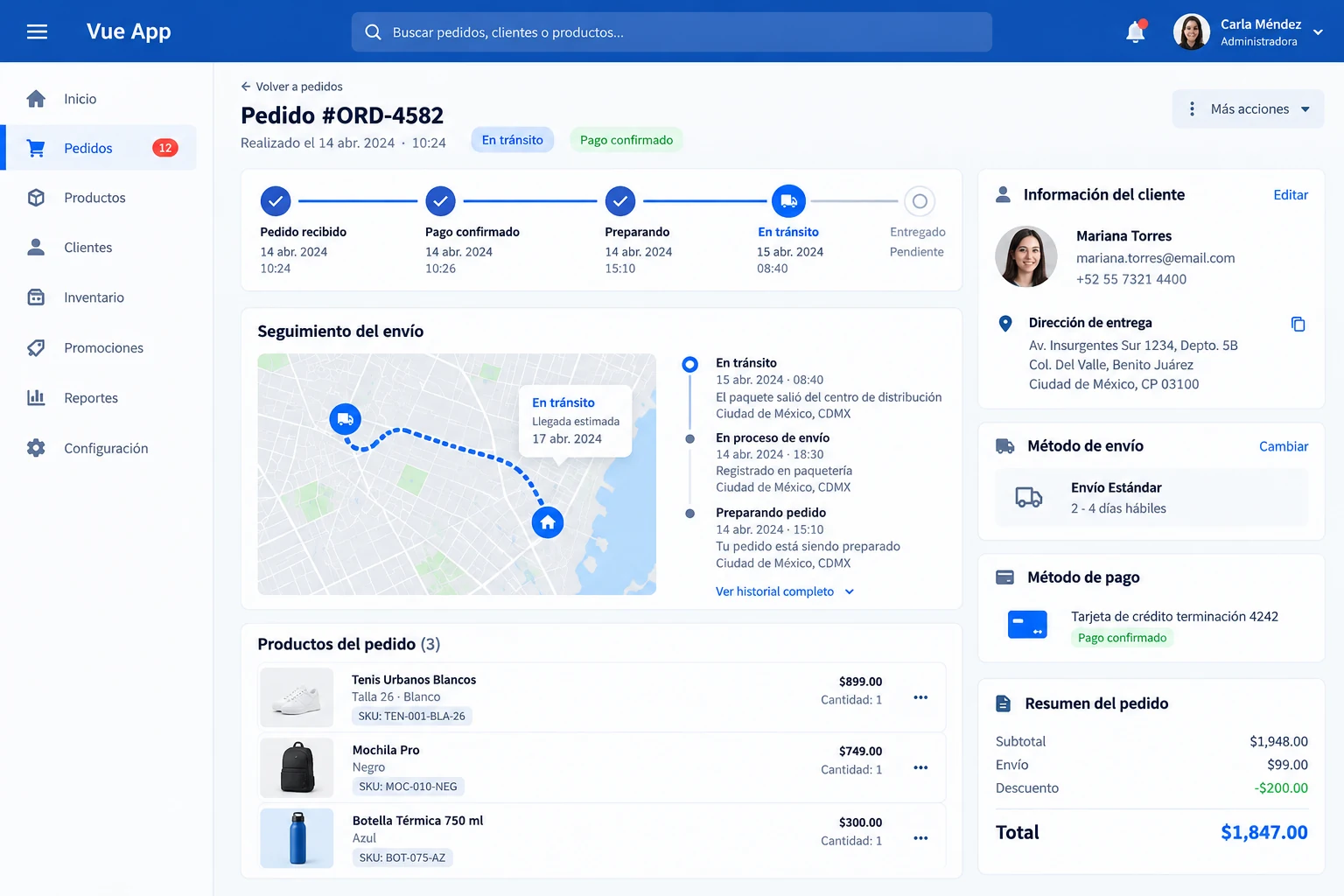The height and width of the screenshot is (896, 1344).
Task: Click the email mariana.torres@email.com
Action: click(x=1155, y=258)
